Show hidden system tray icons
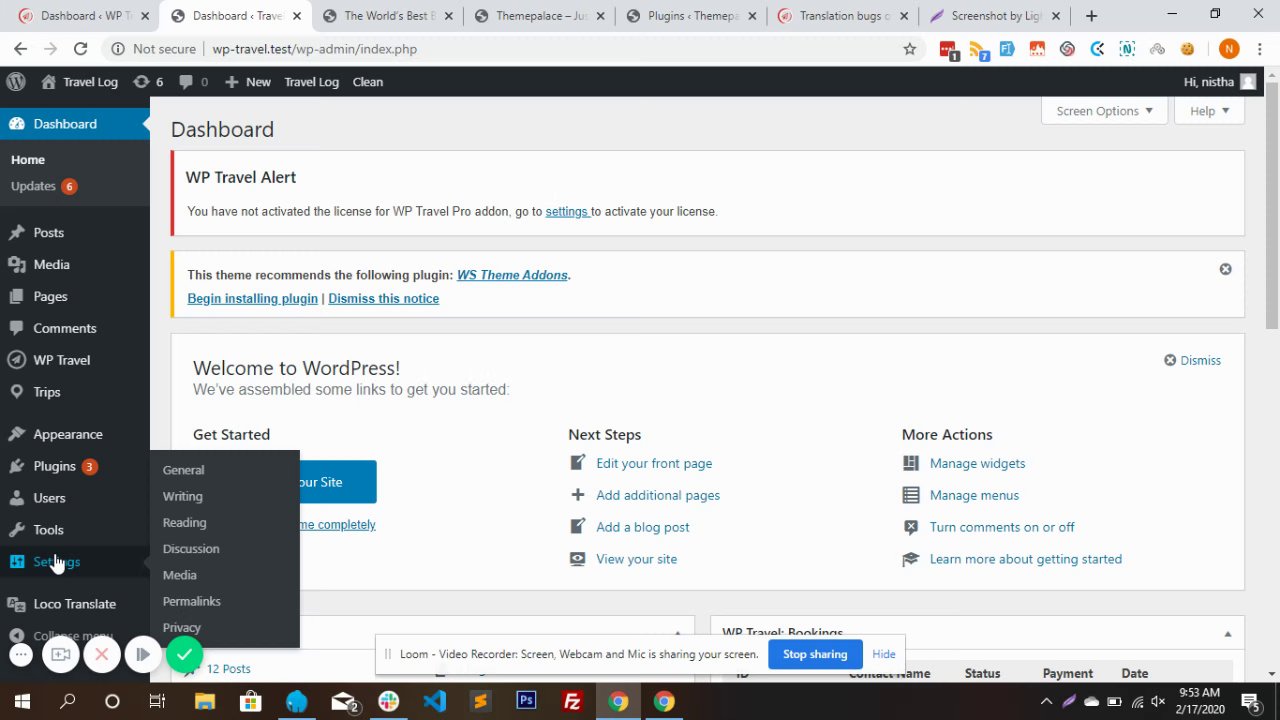The width and height of the screenshot is (1280, 720). tap(1046, 701)
